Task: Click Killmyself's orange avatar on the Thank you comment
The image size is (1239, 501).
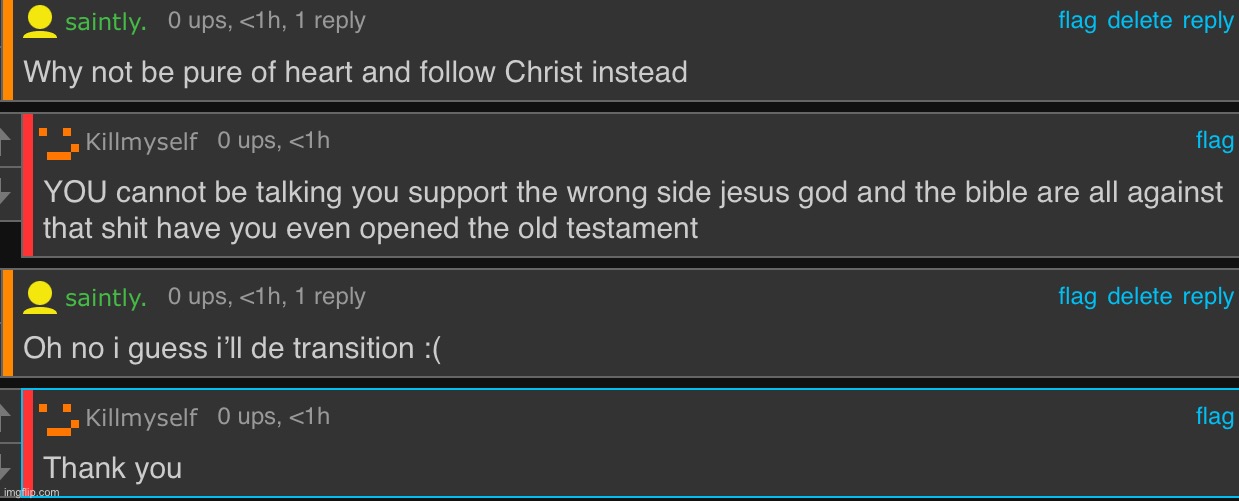Action: click(59, 418)
